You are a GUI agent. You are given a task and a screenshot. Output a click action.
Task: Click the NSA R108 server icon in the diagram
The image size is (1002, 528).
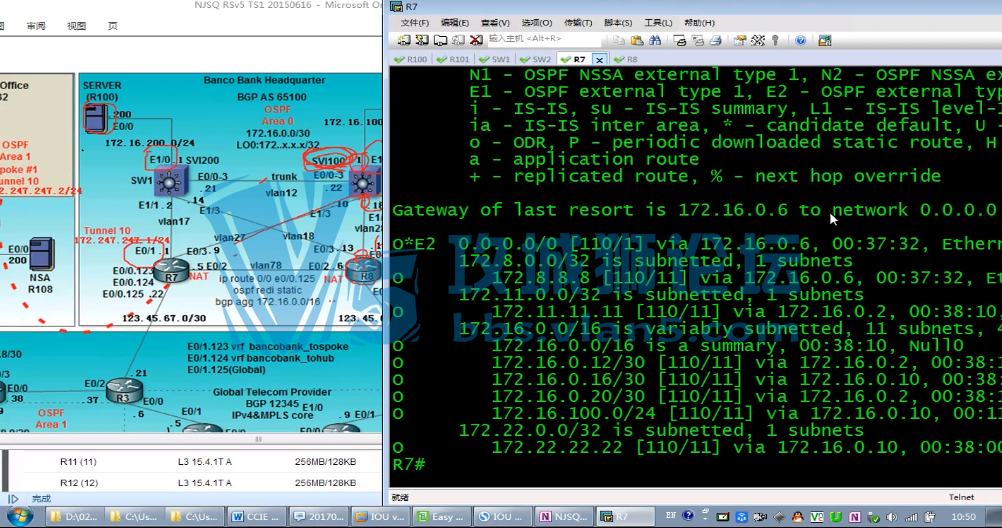(42, 254)
